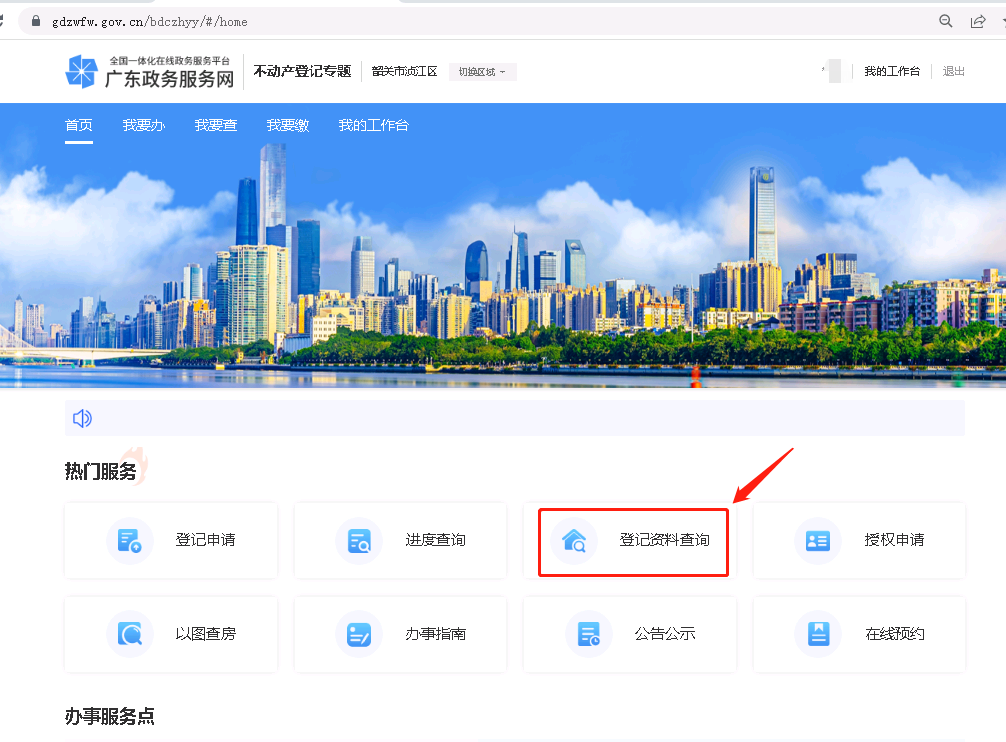Click the speaker announcement icon
1006x742 pixels.
[x=82, y=418]
